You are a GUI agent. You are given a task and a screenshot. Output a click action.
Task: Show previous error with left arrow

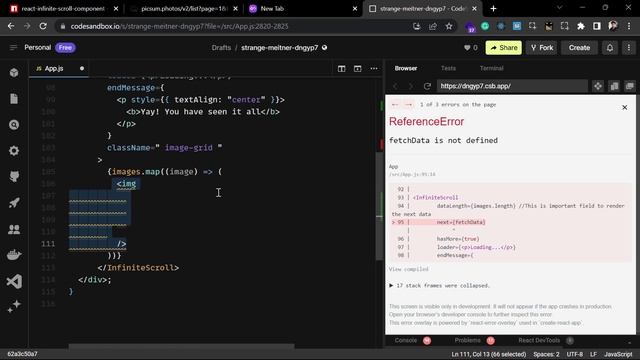[395, 104]
